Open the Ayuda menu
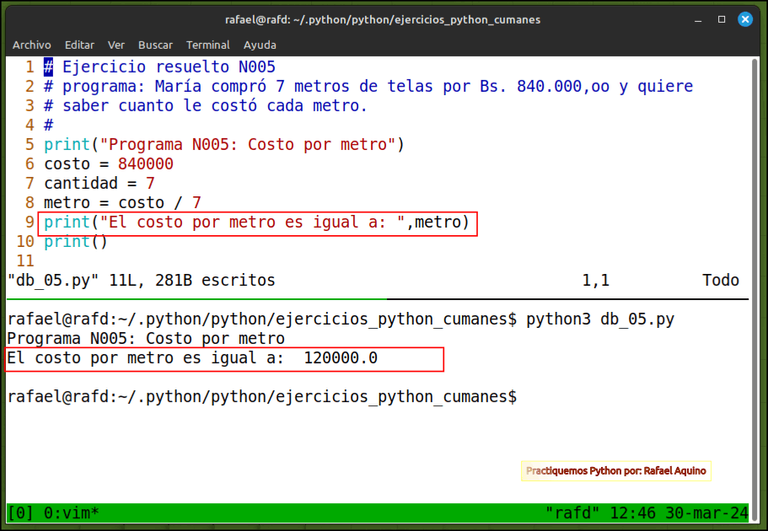 click(260, 45)
